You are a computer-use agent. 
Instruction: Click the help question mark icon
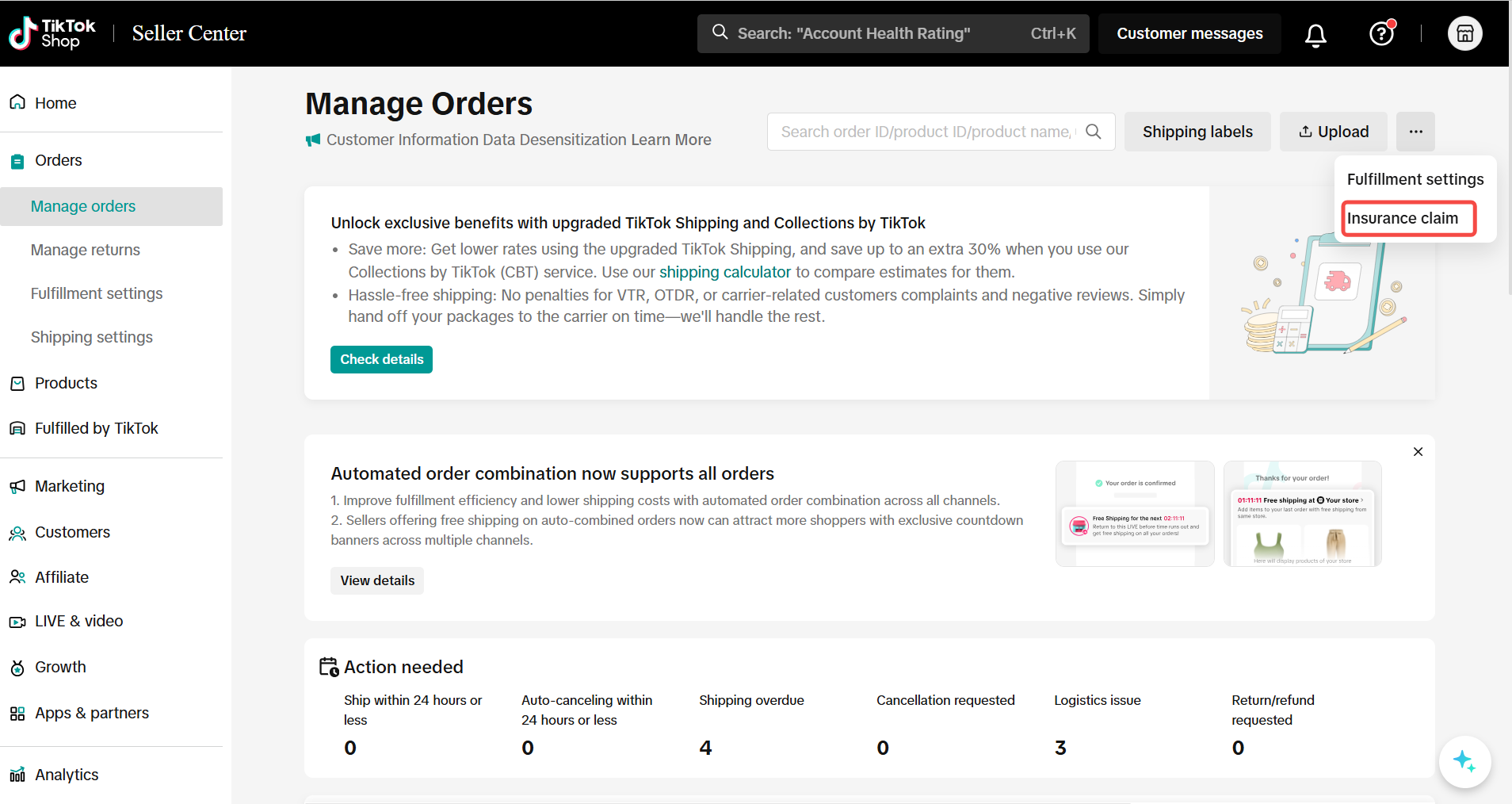[1381, 34]
